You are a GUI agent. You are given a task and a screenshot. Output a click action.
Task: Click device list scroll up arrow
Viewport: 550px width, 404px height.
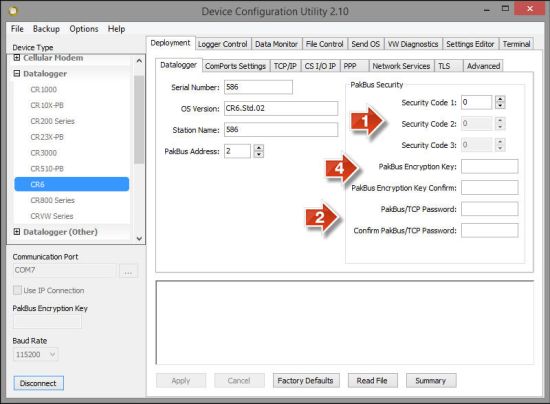pyautogui.click(x=139, y=61)
